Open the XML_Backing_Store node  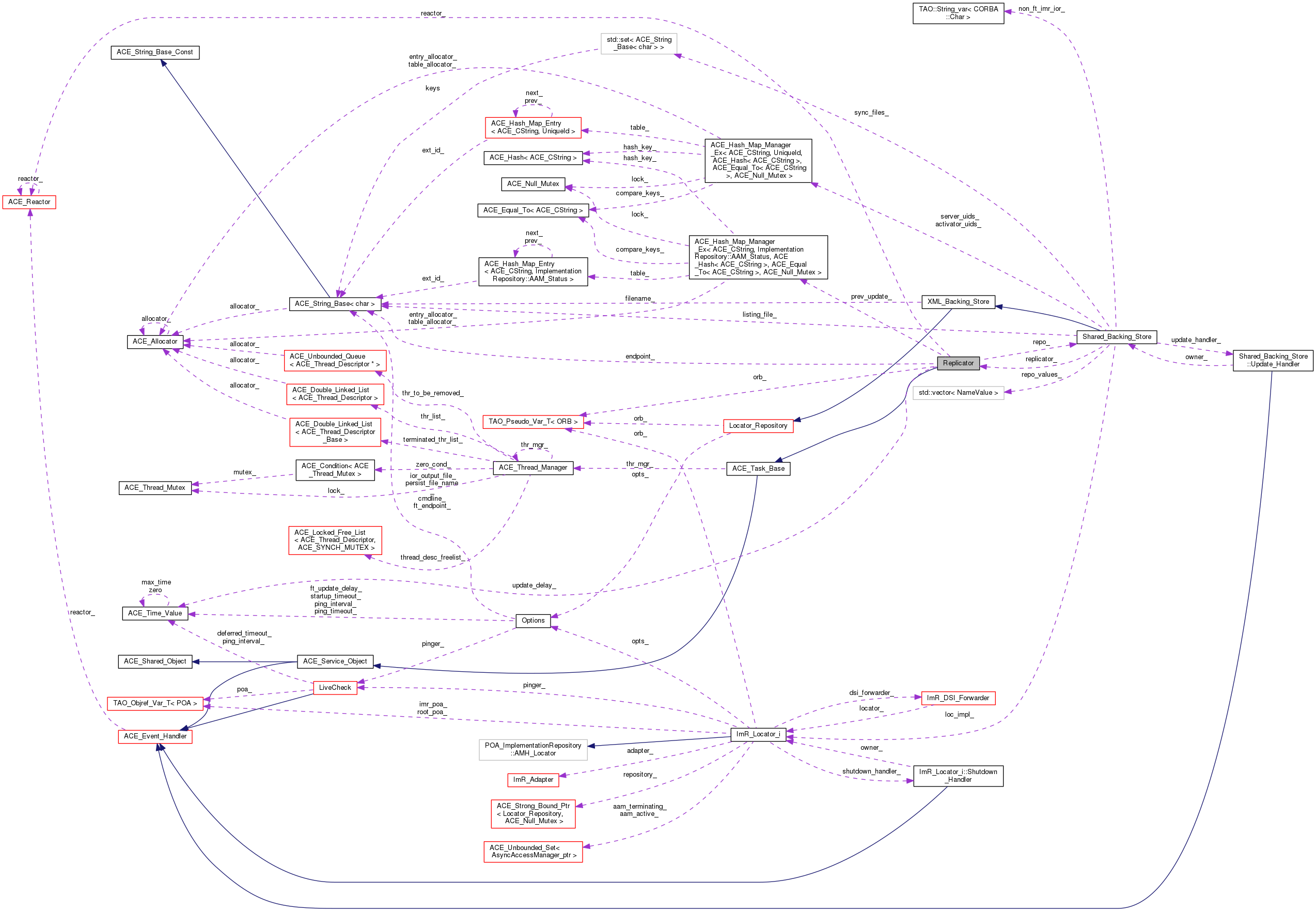click(958, 302)
